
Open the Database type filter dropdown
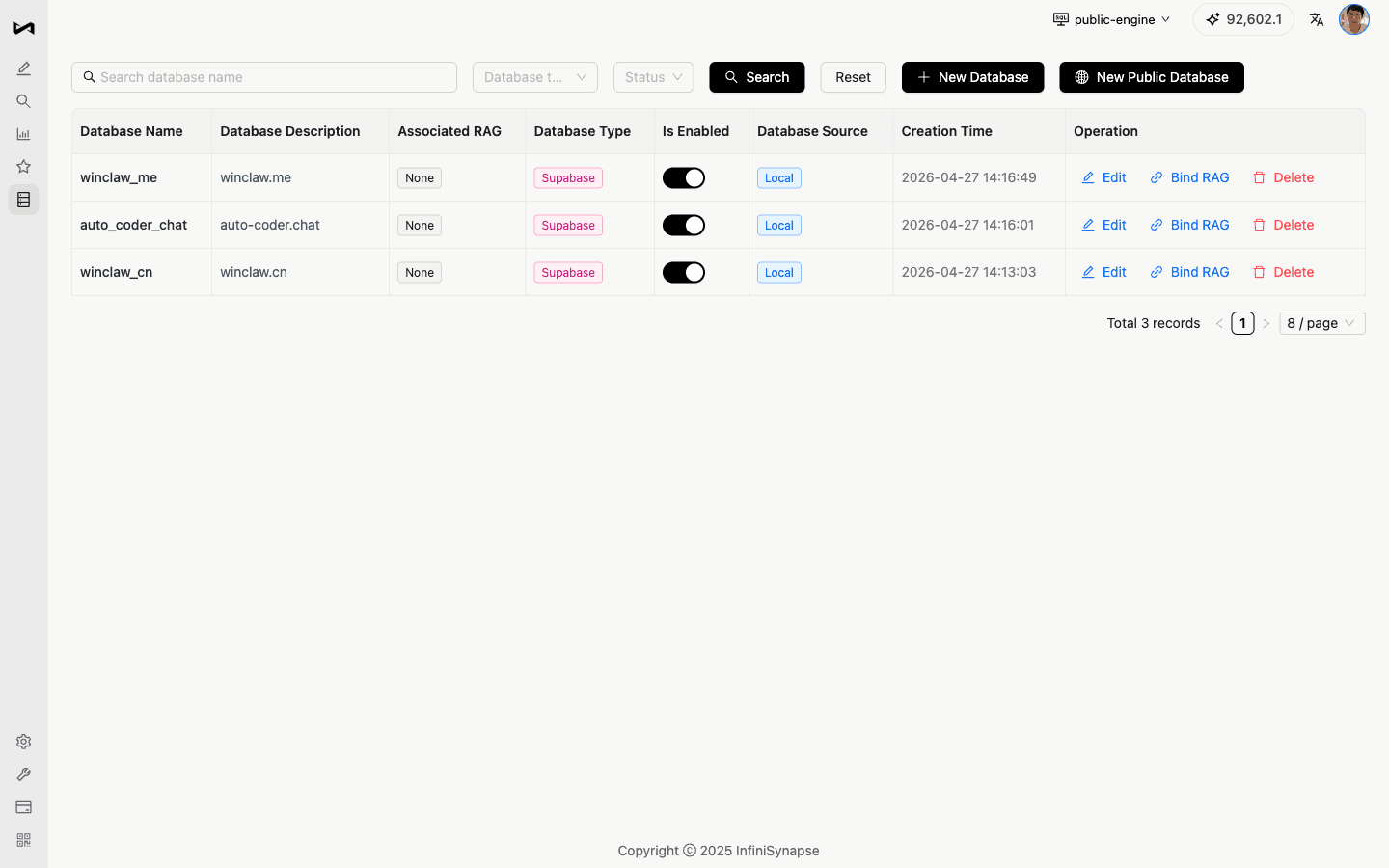(535, 77)
